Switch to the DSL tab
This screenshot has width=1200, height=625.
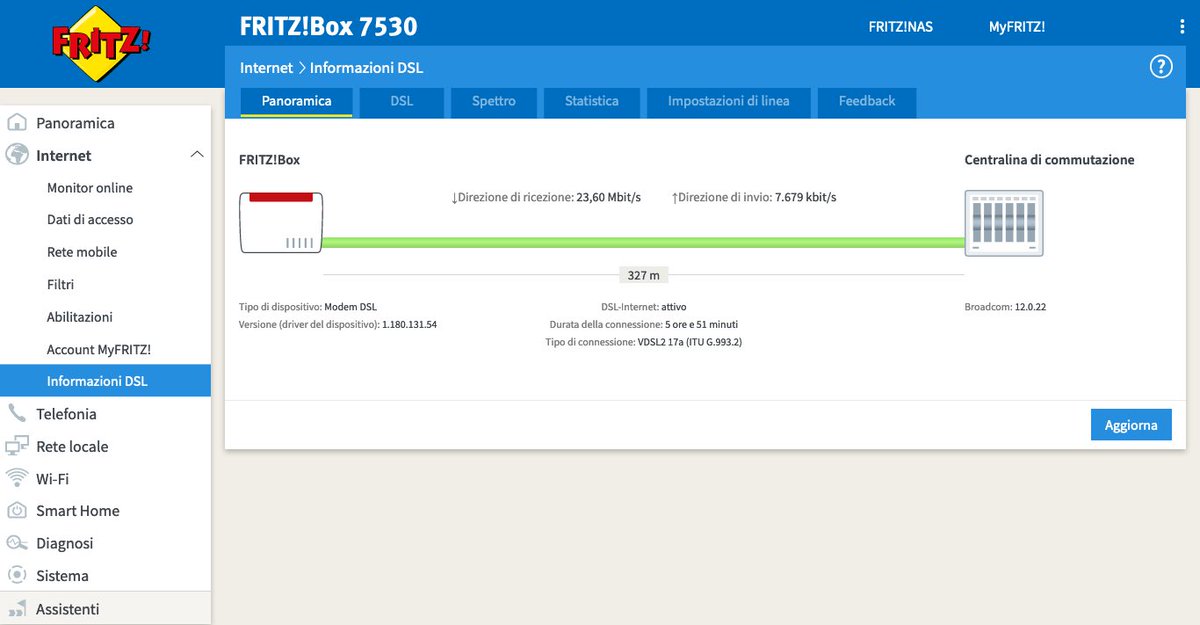click(x=401, y=101)
